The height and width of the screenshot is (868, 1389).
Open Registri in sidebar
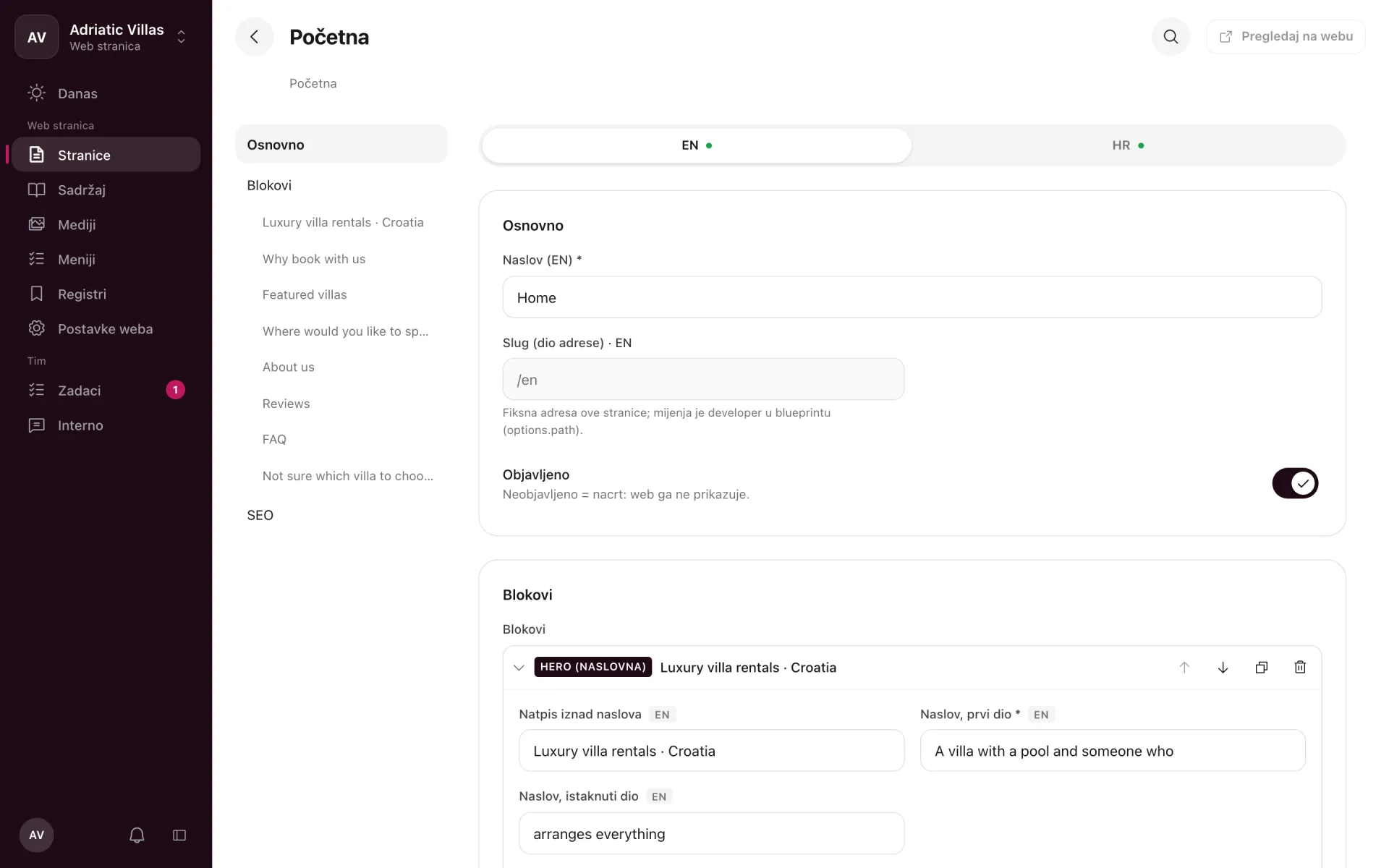[106, 294]
